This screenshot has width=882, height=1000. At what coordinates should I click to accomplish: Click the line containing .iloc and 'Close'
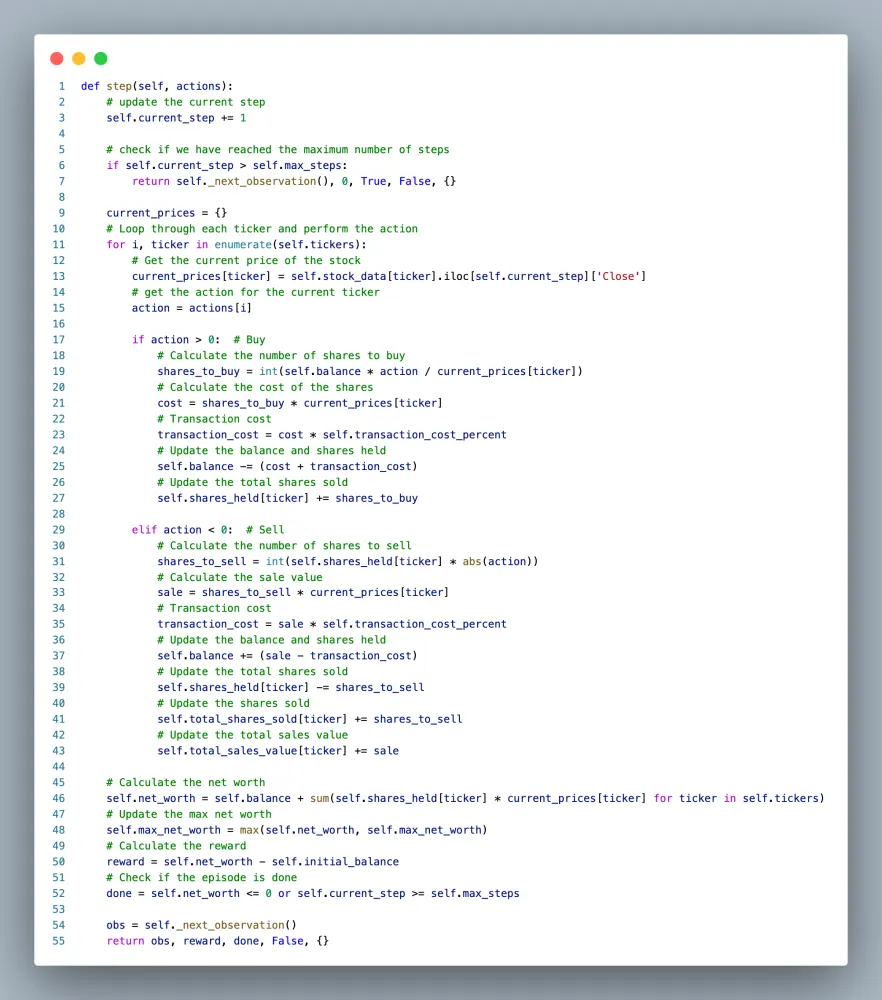[388, 276]
